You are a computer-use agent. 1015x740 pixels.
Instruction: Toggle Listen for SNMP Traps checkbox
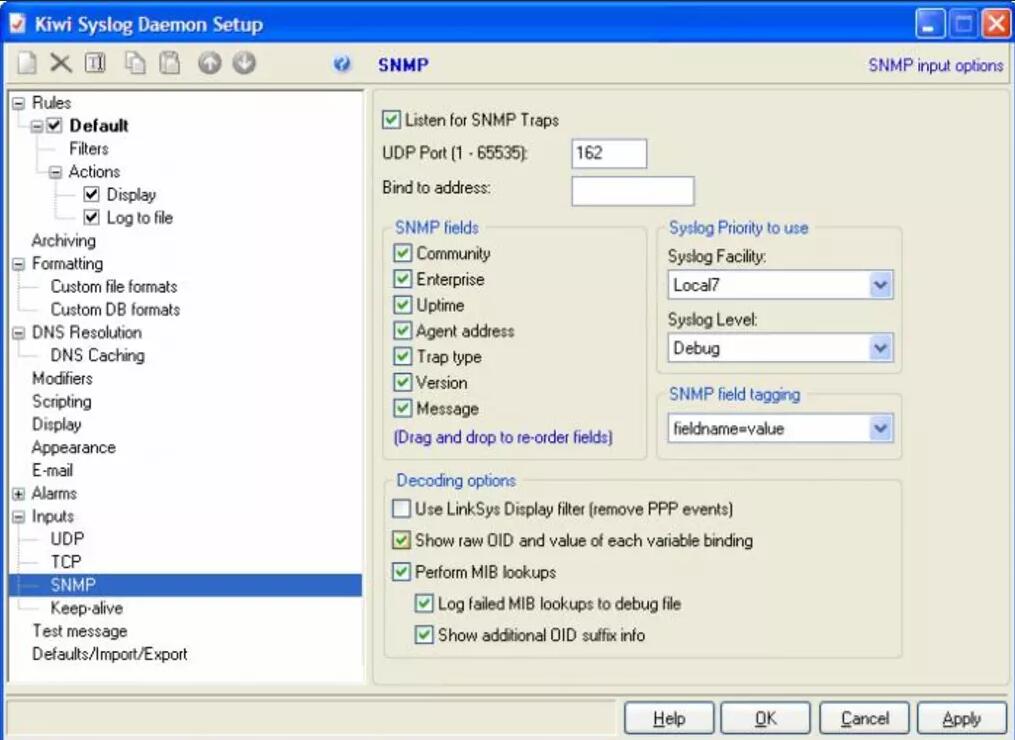[391, 120]
